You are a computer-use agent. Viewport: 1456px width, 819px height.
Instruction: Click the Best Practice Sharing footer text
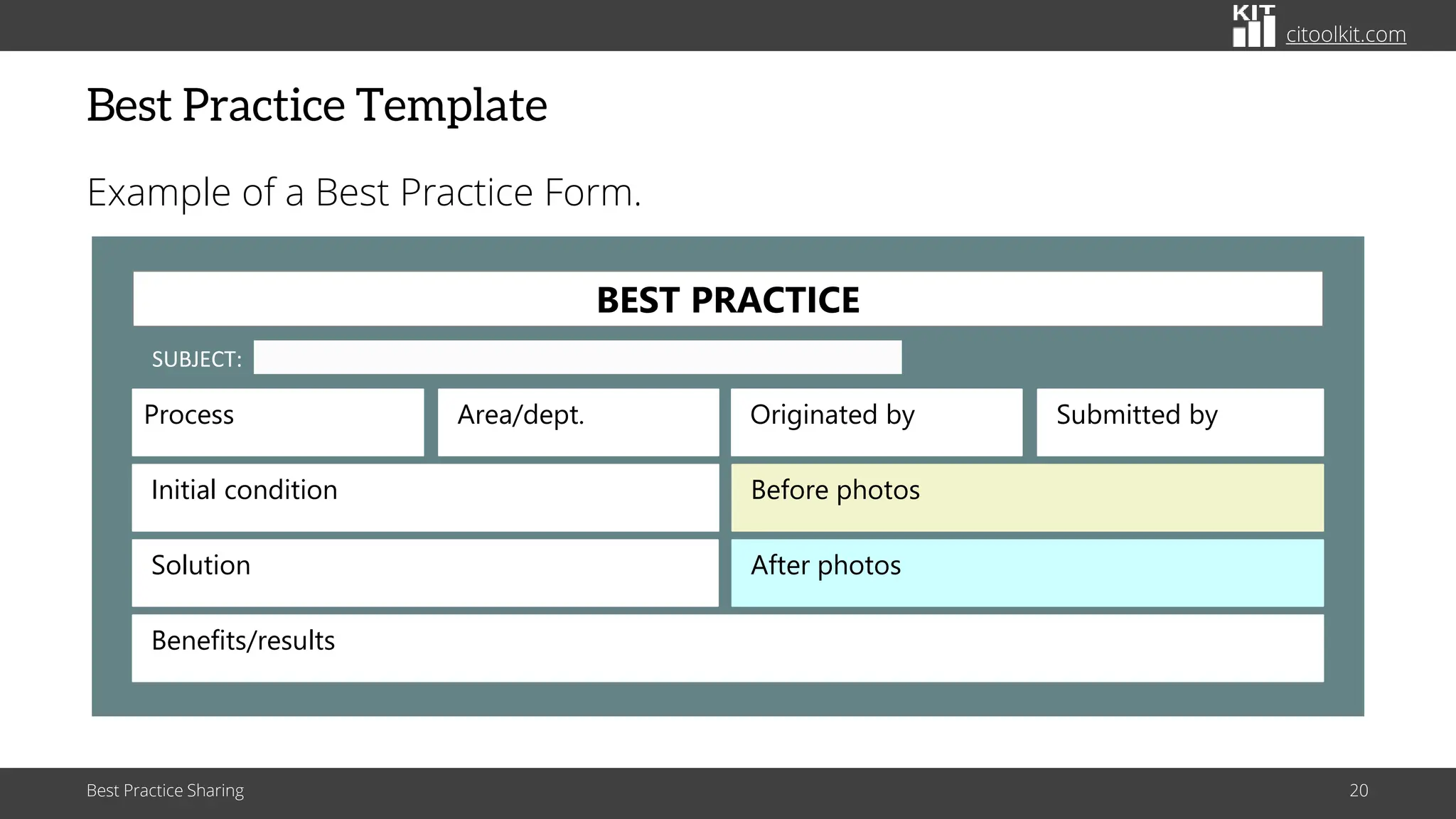(x=165, y=791)
